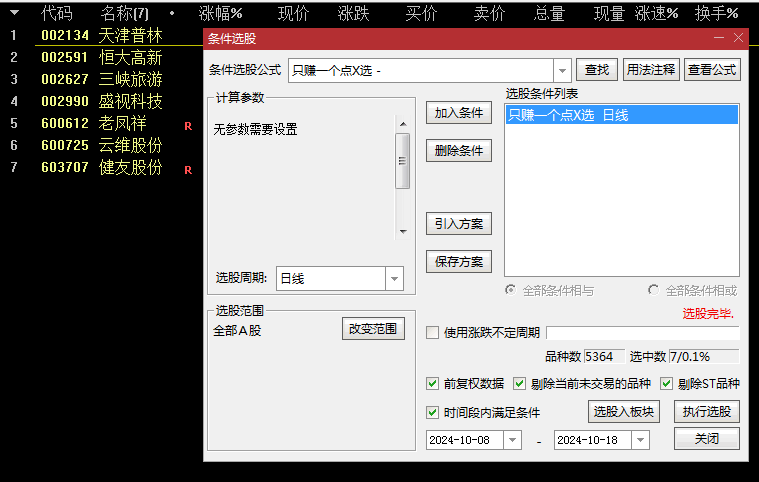759x482 pixels.
Task: Click the R marker beside 健友股份
Action: tap(188, 170)
